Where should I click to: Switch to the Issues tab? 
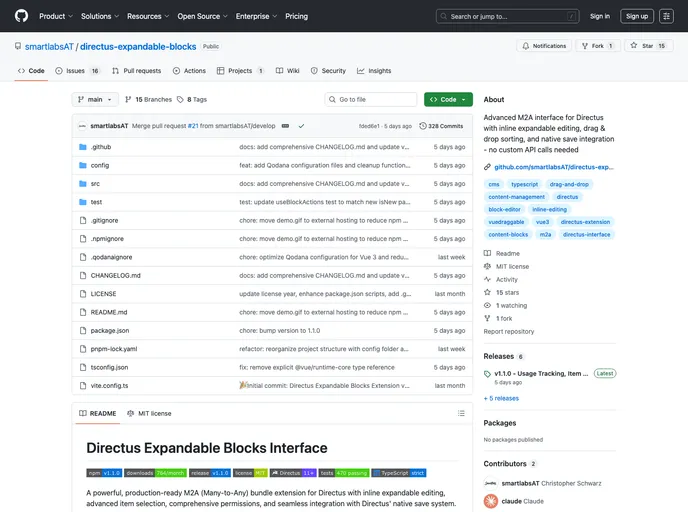pyautogui.click(x=78, y=71)
